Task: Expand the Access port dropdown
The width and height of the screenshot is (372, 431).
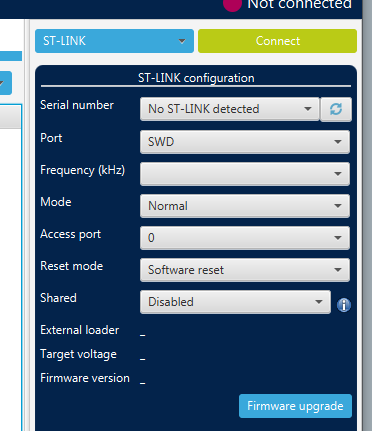Action: tap(245, 238)
